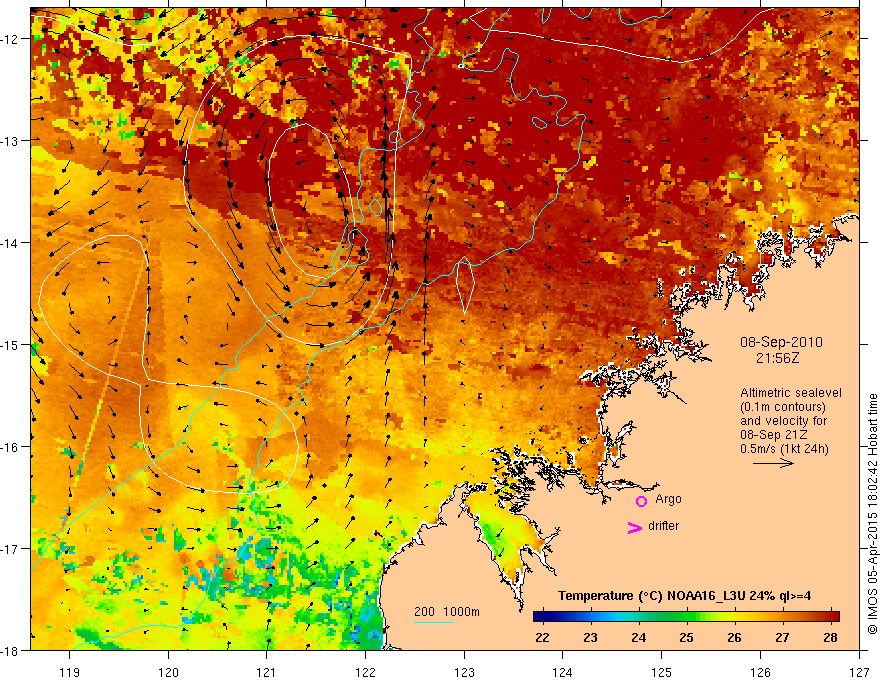Click the color bar value 27
Image resolution: width=880 pixels, height=680 pixels.
(x=782, y=638)
